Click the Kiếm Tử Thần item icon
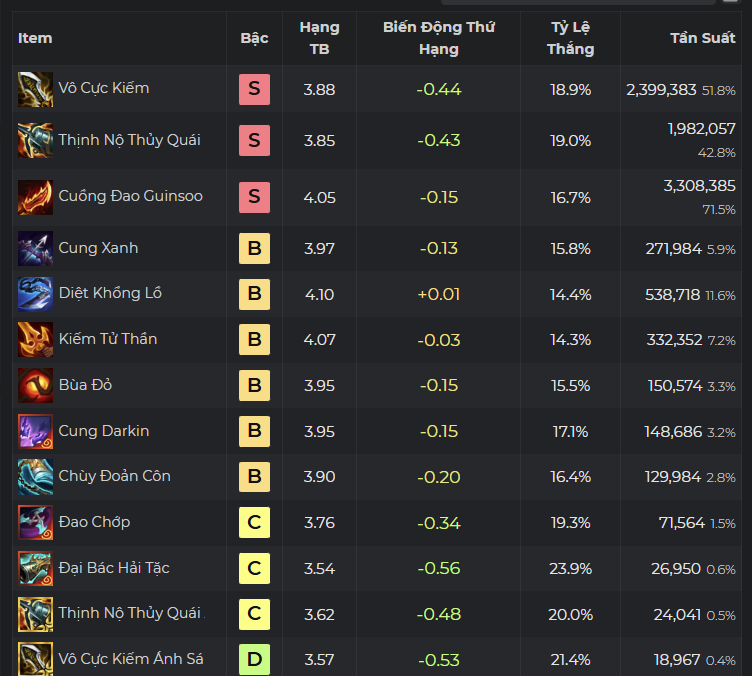The width and height of the screenshot is (752, 676). point(35,340)
